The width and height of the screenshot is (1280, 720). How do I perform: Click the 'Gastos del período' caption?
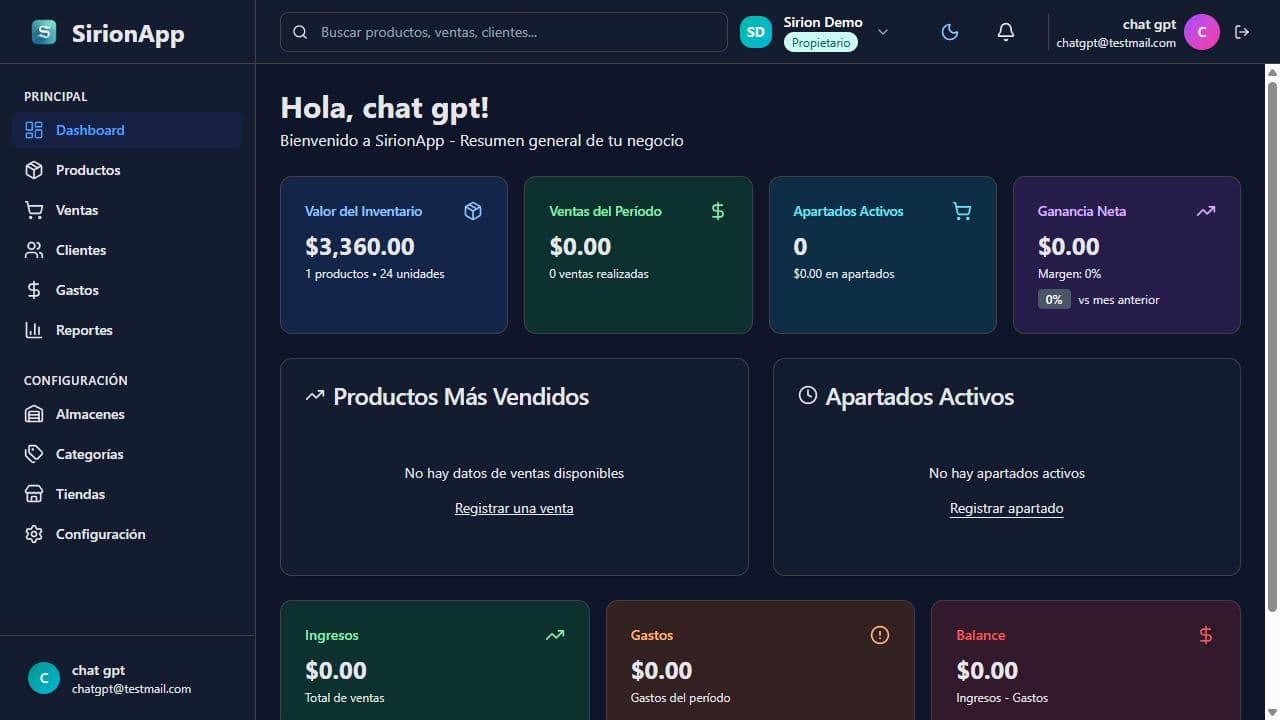(680, 697)
